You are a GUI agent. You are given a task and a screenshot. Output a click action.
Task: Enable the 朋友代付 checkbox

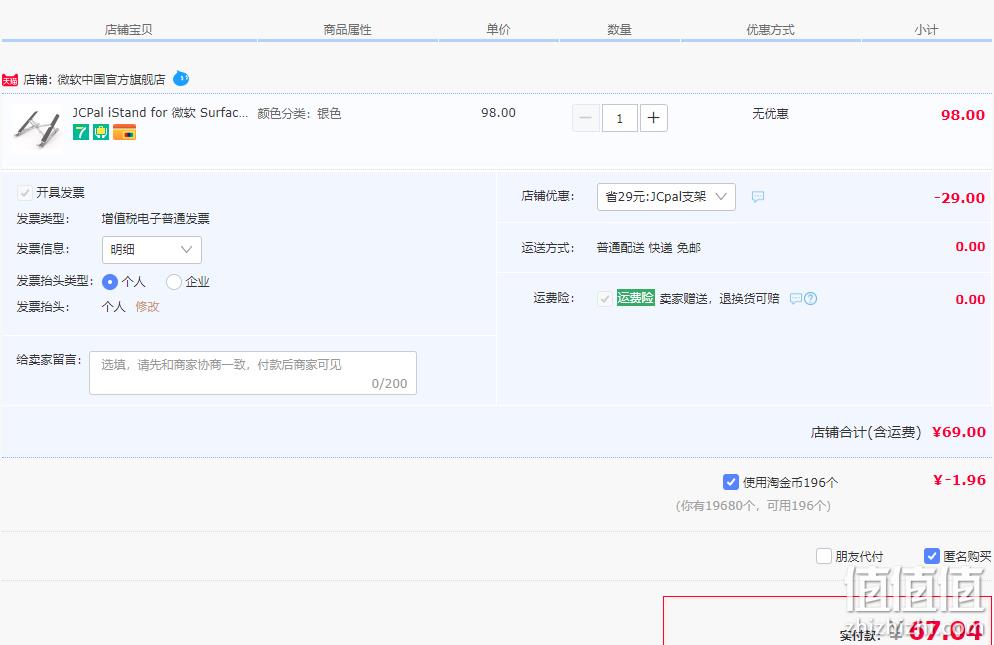click(823, 556)
